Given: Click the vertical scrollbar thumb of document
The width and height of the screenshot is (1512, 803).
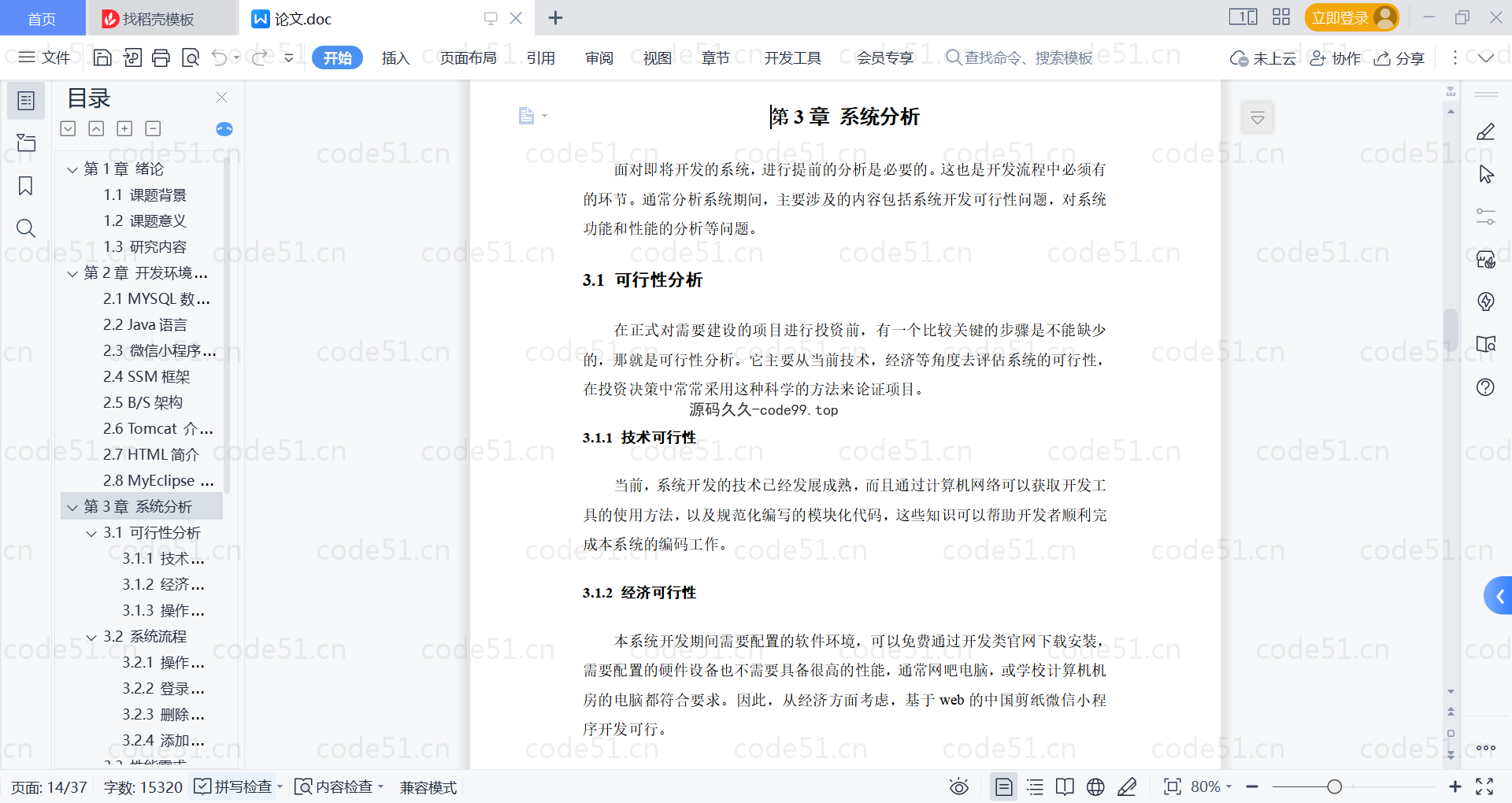Looking at the screenshot, I should (x=1451, y=329).
